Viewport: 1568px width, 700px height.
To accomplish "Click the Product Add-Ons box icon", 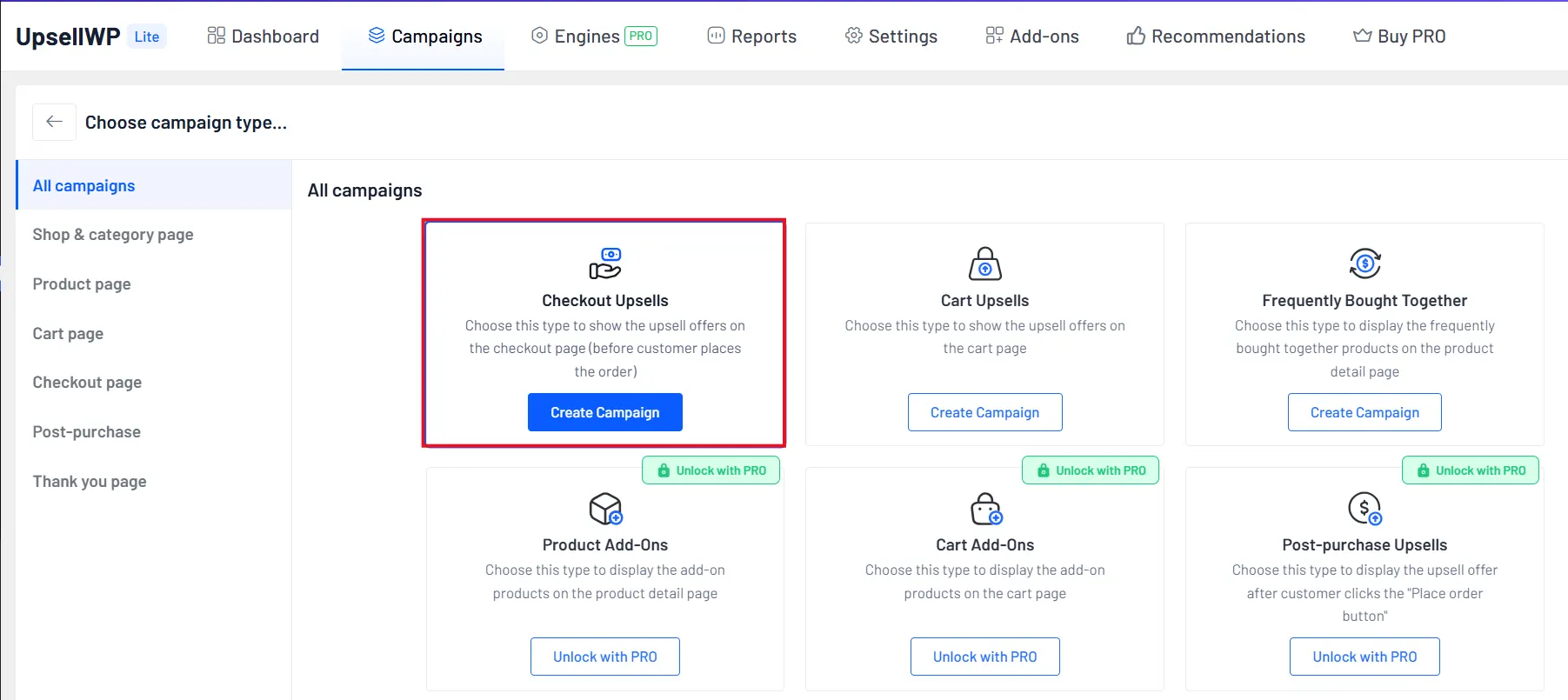I will (605, 509).
